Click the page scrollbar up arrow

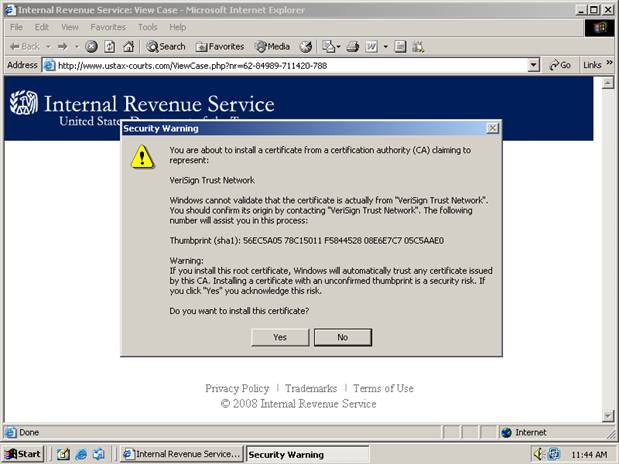(x=608, y=83)
